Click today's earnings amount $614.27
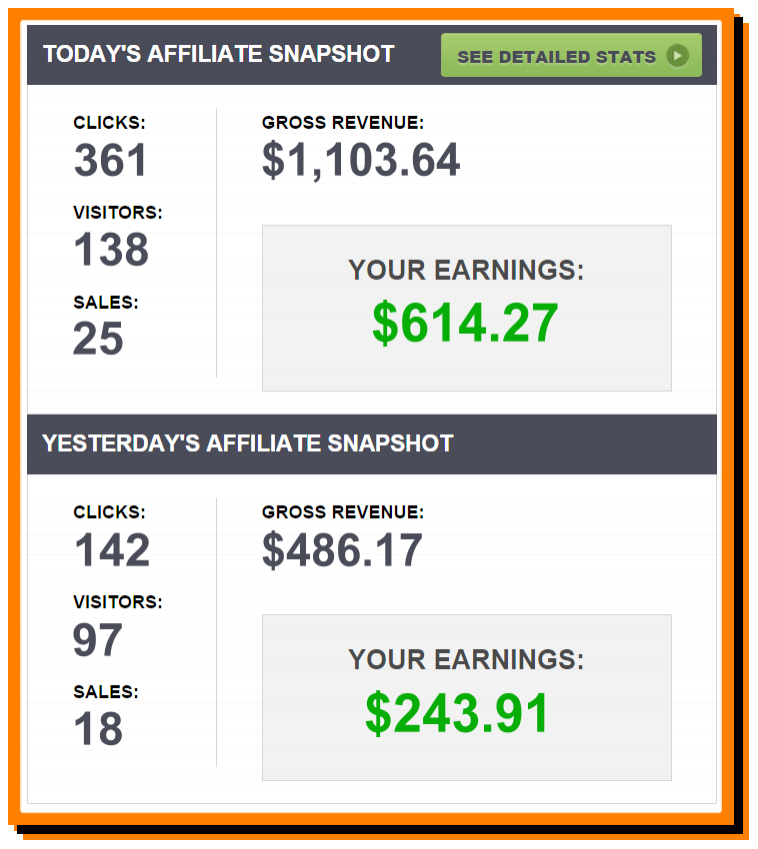This screenshot has width=758, height=849. pos(465,323)
